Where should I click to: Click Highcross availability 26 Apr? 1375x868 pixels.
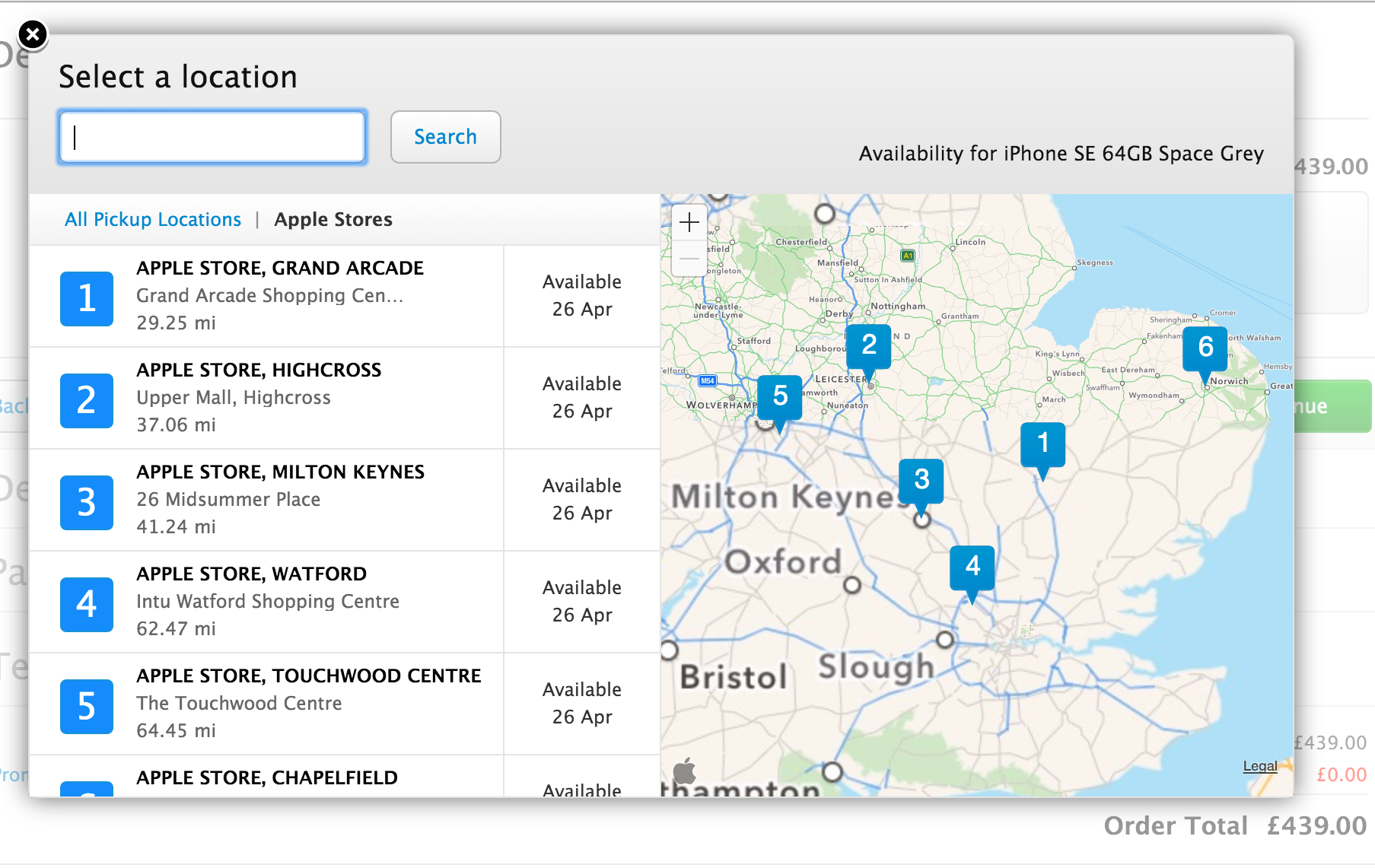(x=582, y=398)
